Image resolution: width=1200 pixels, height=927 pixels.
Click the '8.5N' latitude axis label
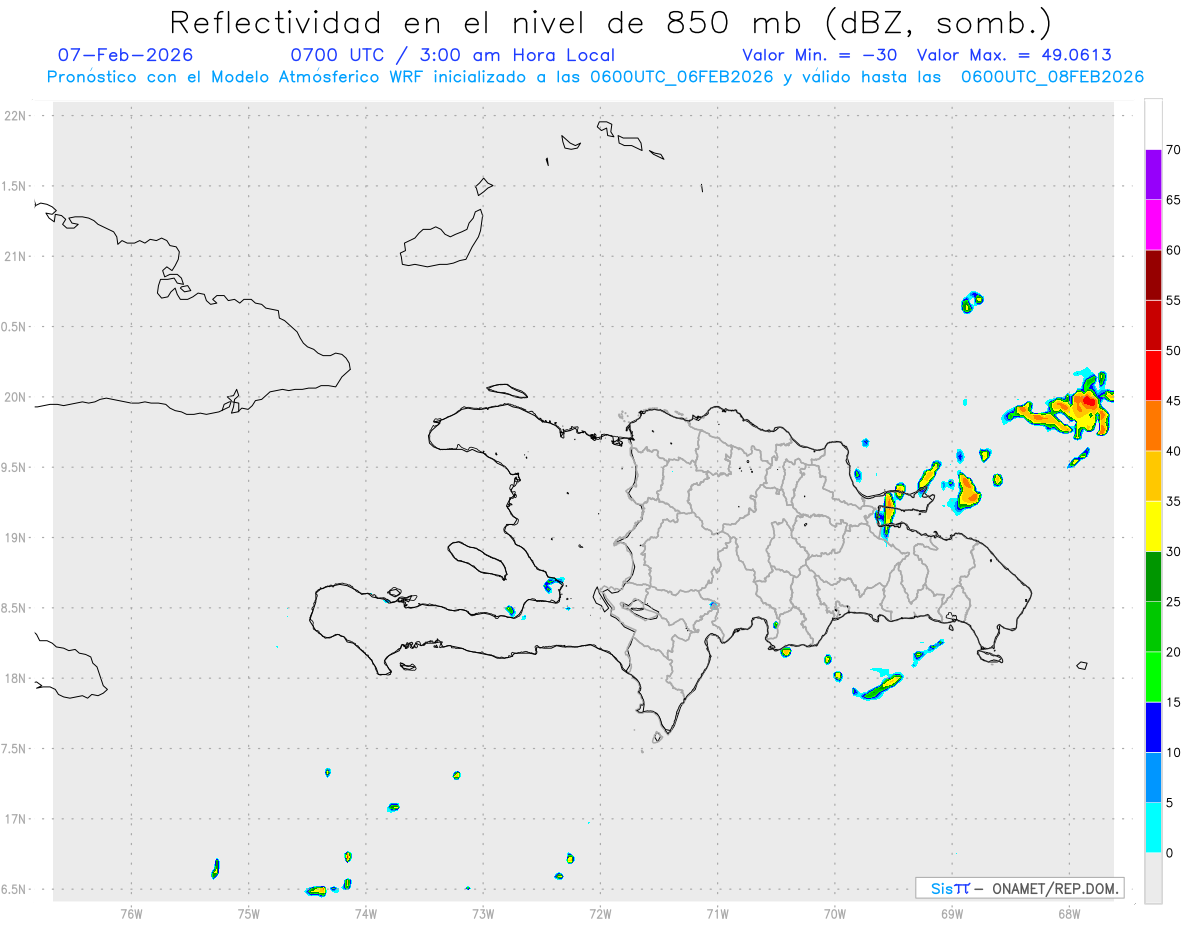[x=15, y=608]
